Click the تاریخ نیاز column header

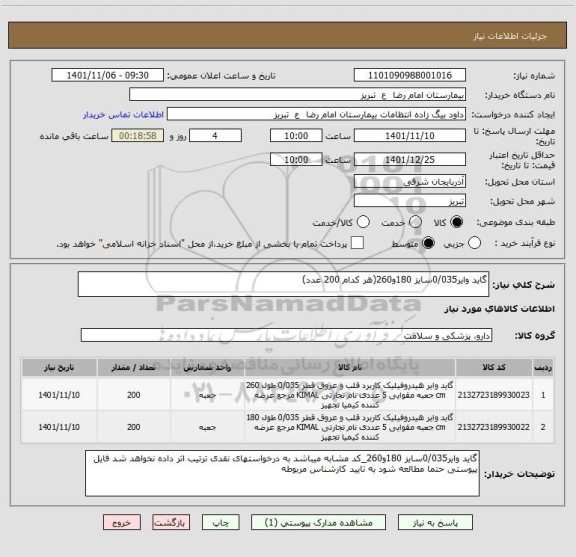(59, 367)
